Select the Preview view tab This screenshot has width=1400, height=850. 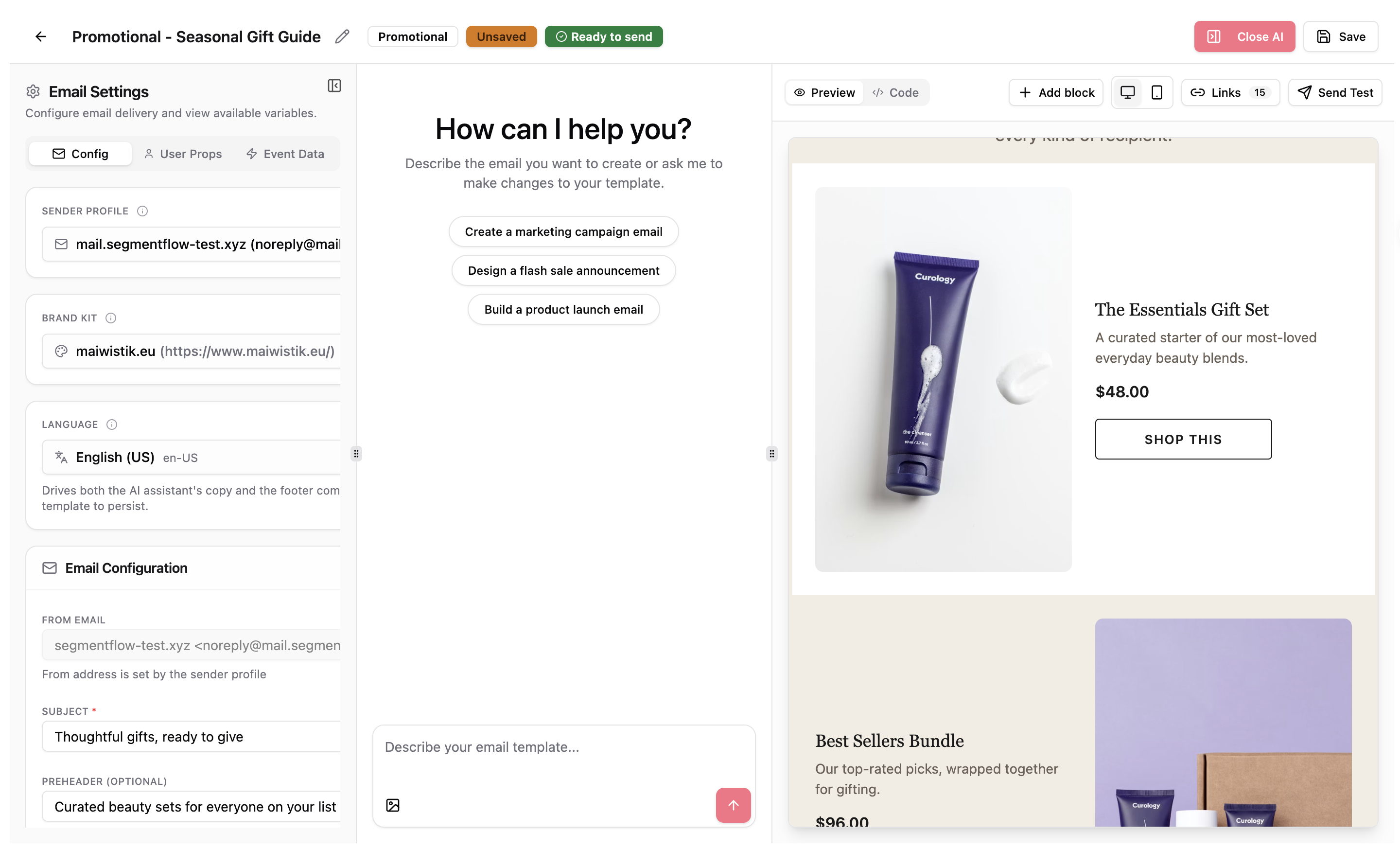(824, 92)
